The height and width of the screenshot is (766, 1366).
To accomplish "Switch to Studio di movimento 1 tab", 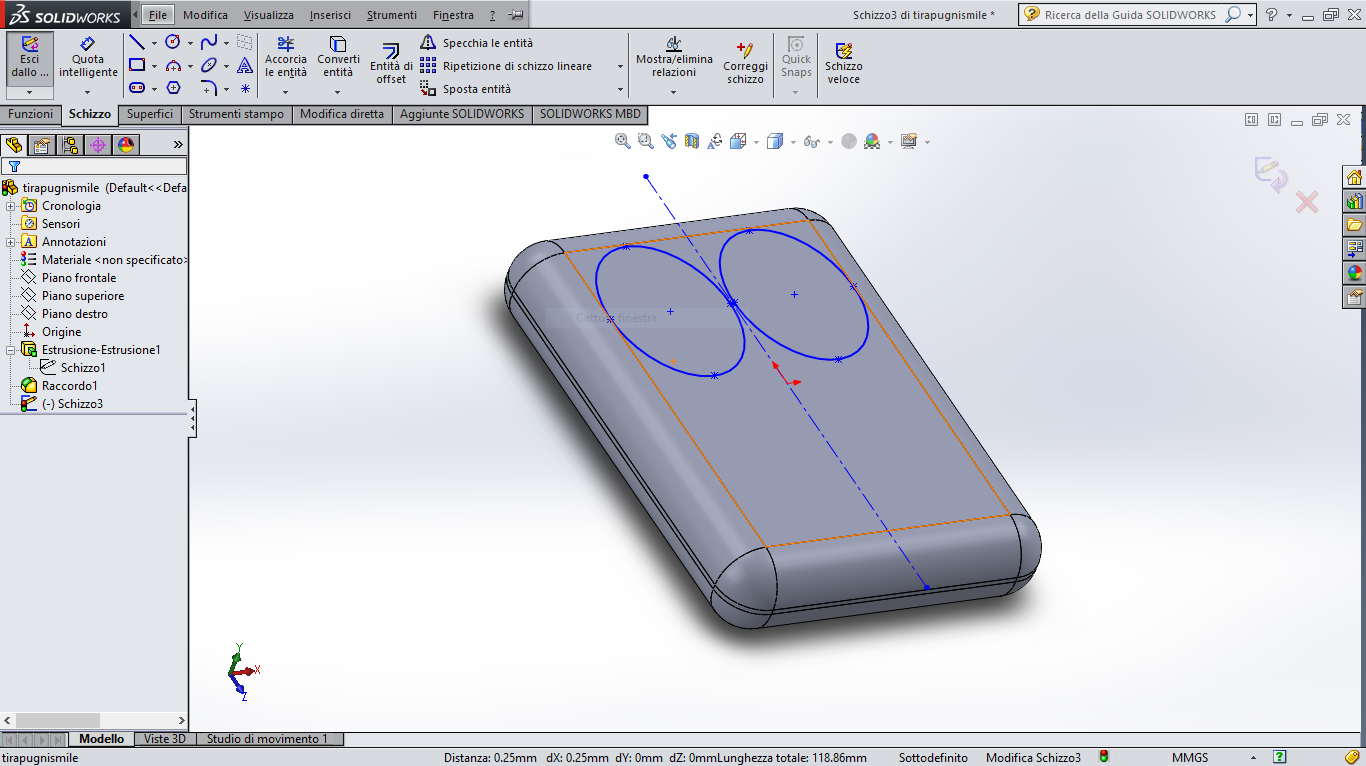I will coord(267,739).
